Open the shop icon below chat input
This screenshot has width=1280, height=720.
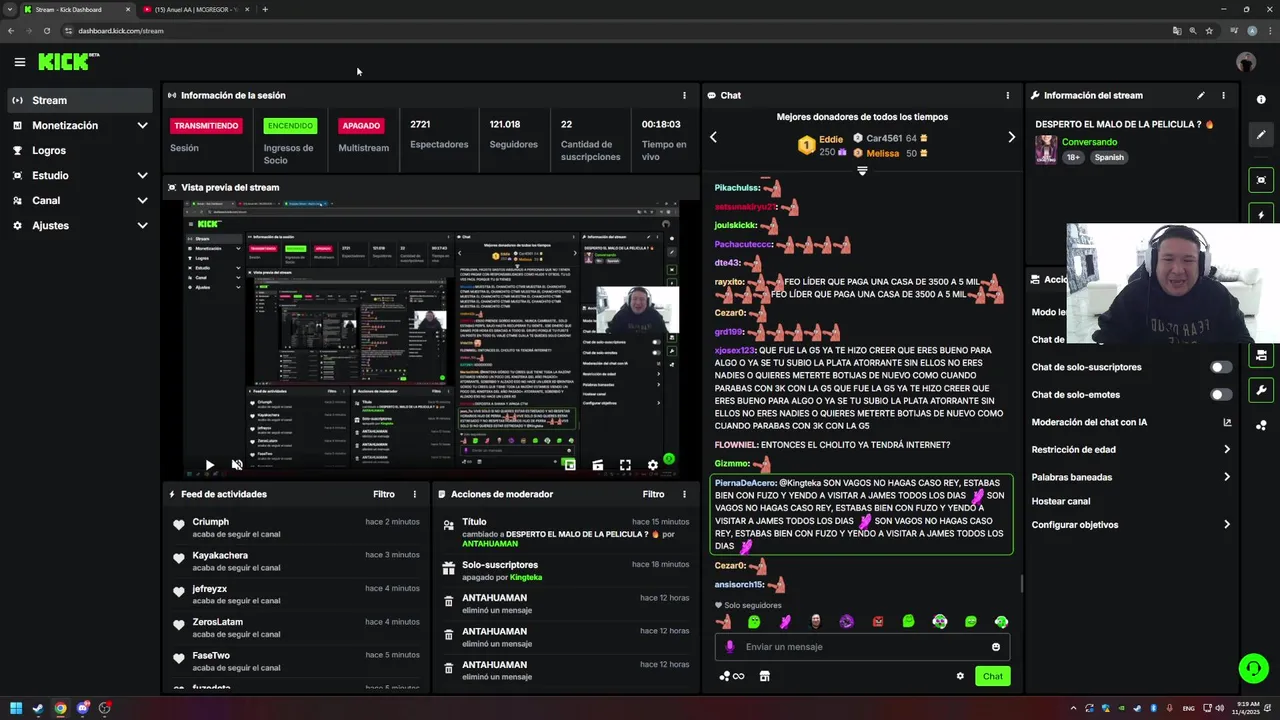764,676
